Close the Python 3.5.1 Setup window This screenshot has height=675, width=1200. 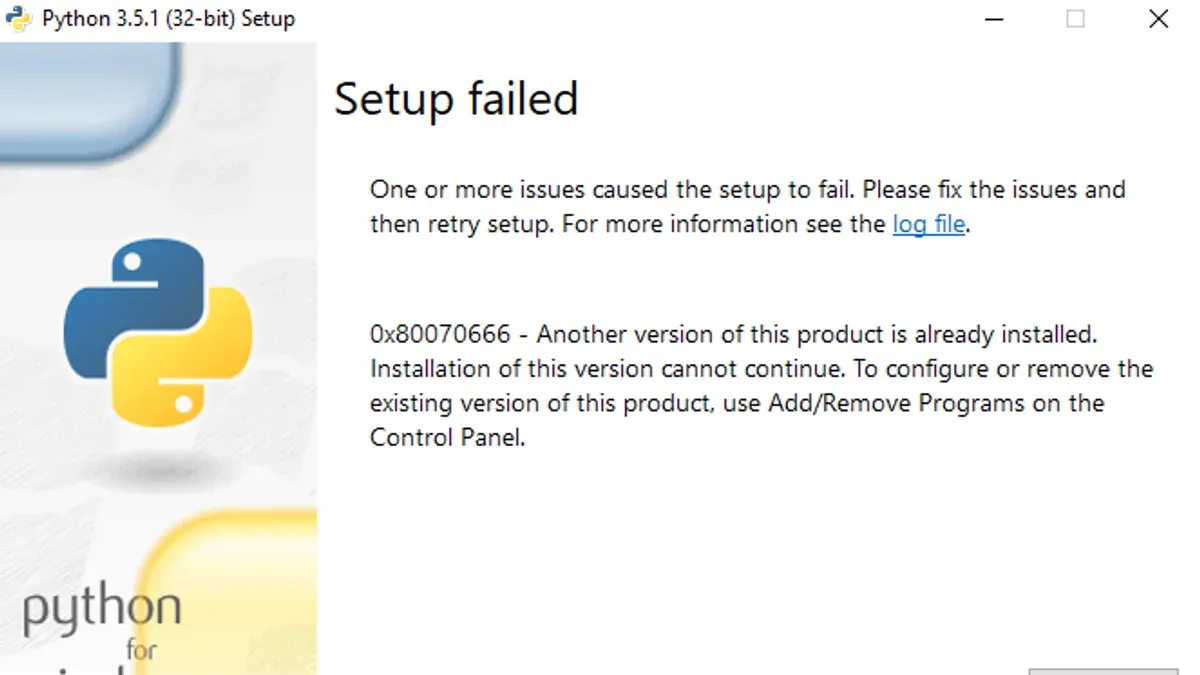coord(1158,19)
